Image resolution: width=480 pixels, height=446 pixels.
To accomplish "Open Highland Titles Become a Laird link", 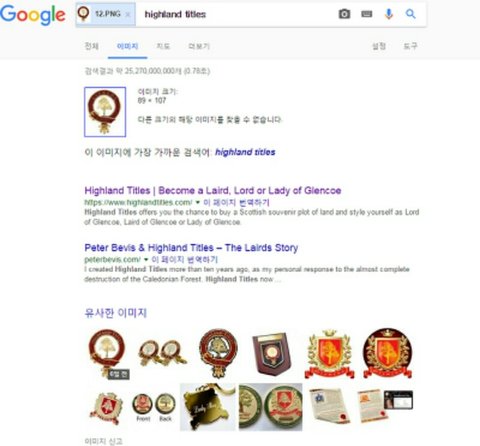I will tap(213, 190).
